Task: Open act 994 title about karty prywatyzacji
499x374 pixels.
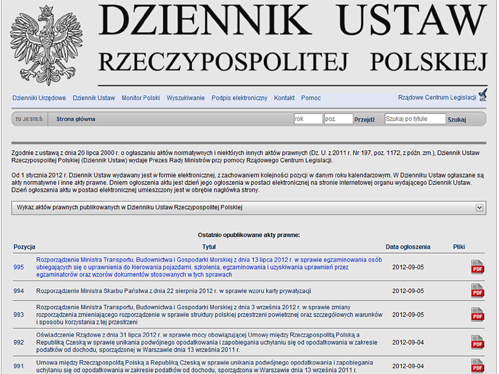Action: click(173, 291)
